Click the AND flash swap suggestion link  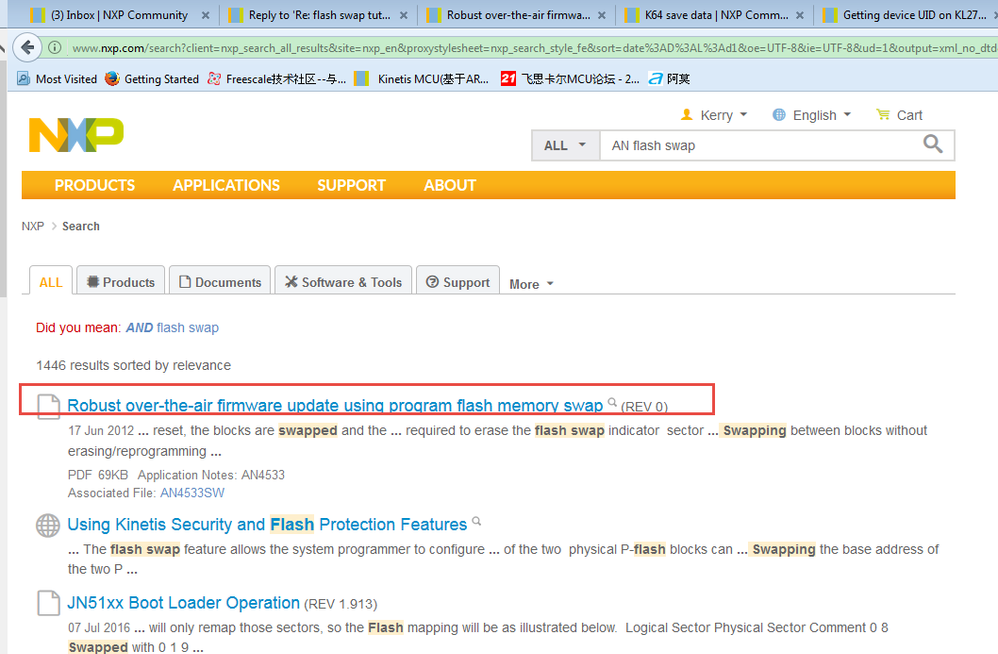172,328
